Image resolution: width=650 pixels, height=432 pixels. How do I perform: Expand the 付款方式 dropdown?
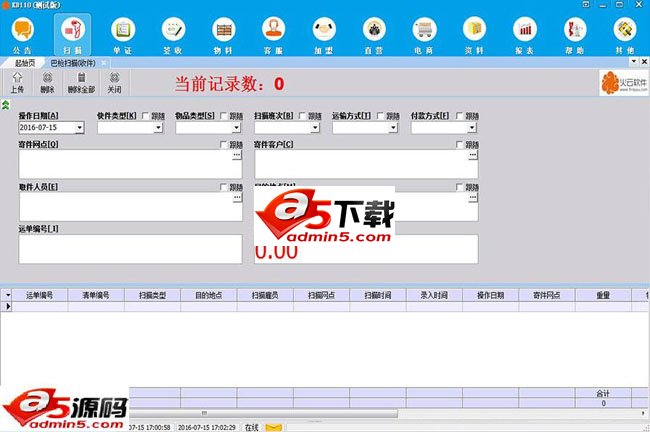[x=472, y=128]
